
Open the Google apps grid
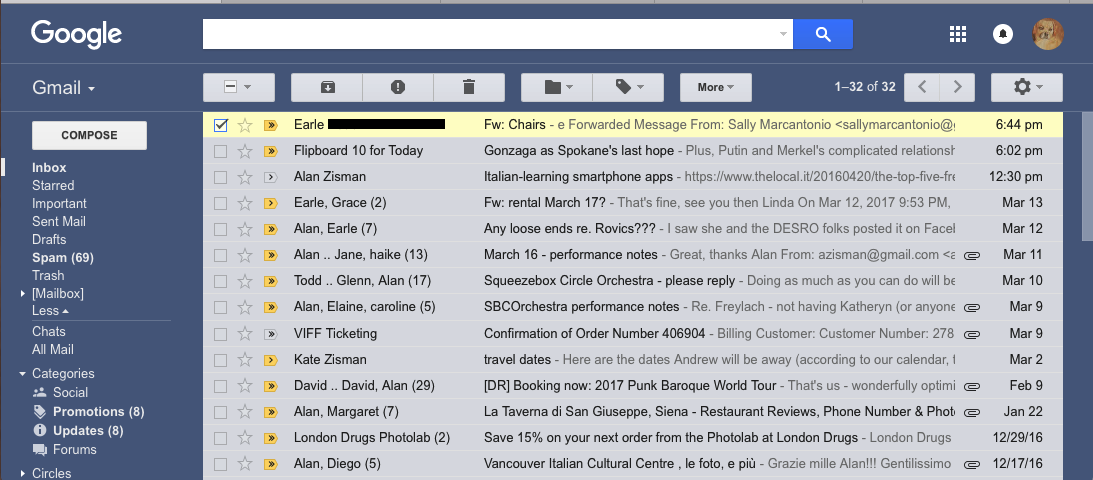957,34
